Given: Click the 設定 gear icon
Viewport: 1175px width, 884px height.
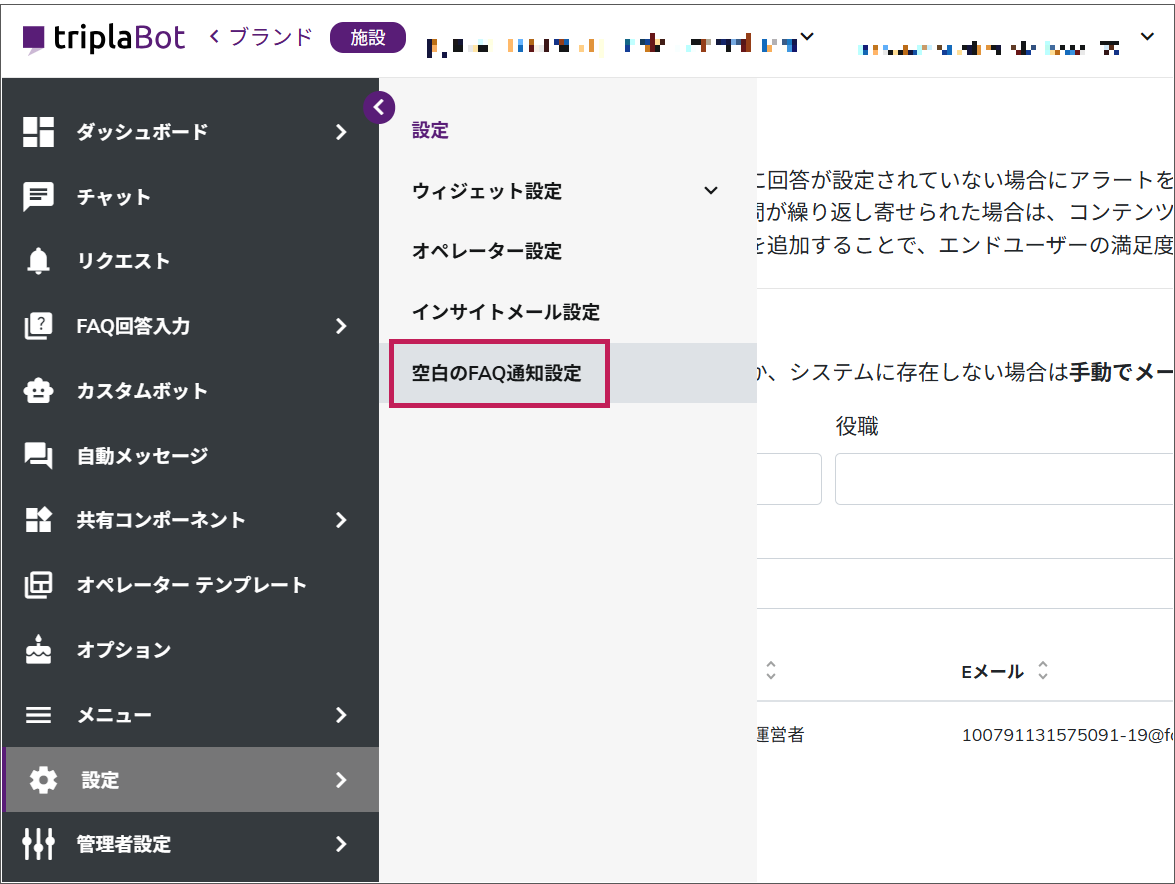Looking at the screenshot, I should pos(43,780).
